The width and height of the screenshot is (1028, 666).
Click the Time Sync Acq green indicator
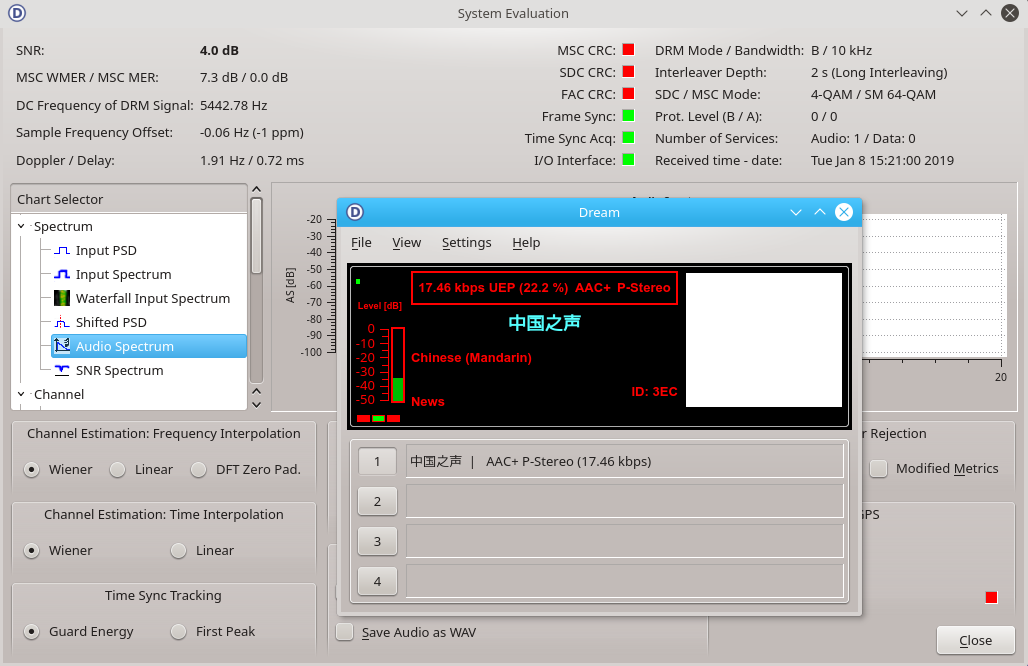(x=628, y=138)
